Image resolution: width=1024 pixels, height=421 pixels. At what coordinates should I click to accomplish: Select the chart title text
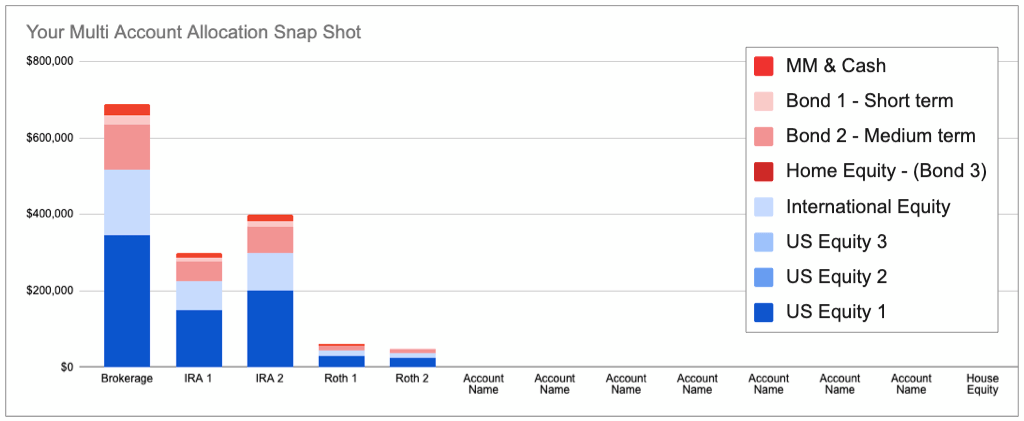(x=193, y=32)
